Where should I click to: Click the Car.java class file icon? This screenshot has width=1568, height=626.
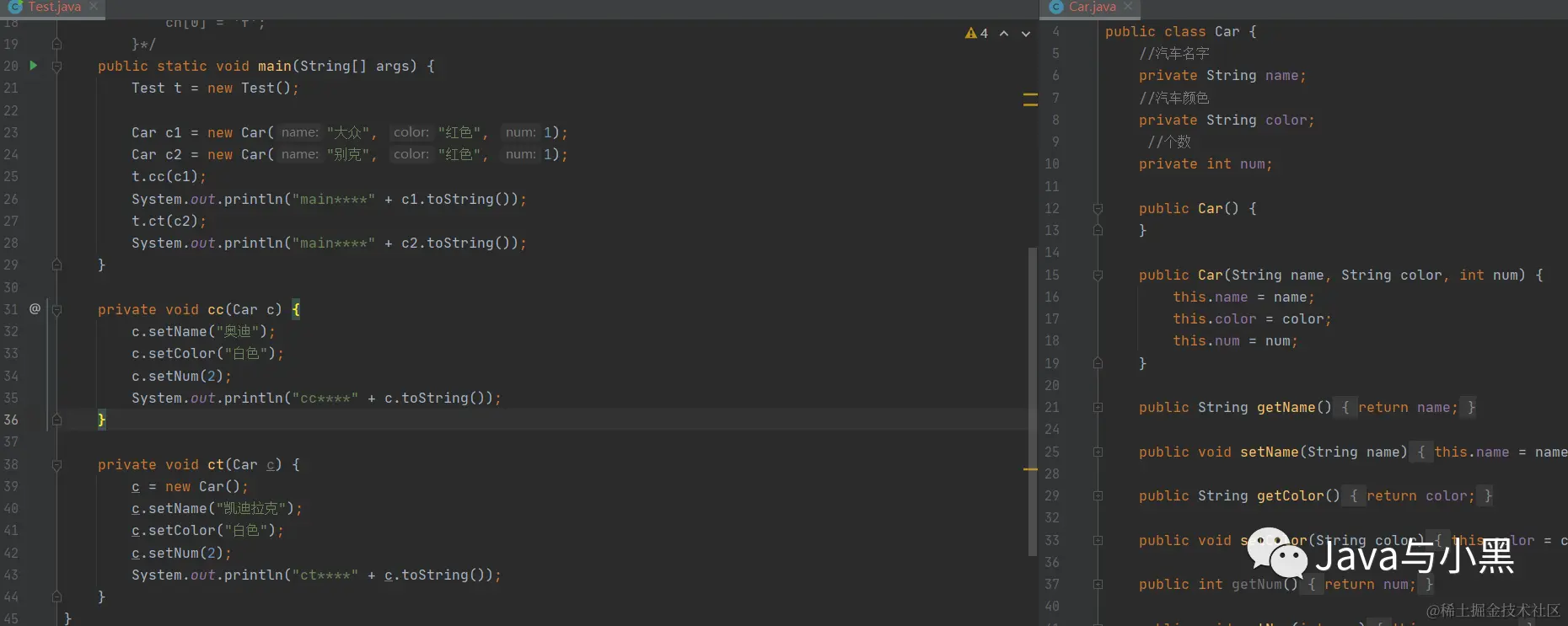[x=1056, y=7]
